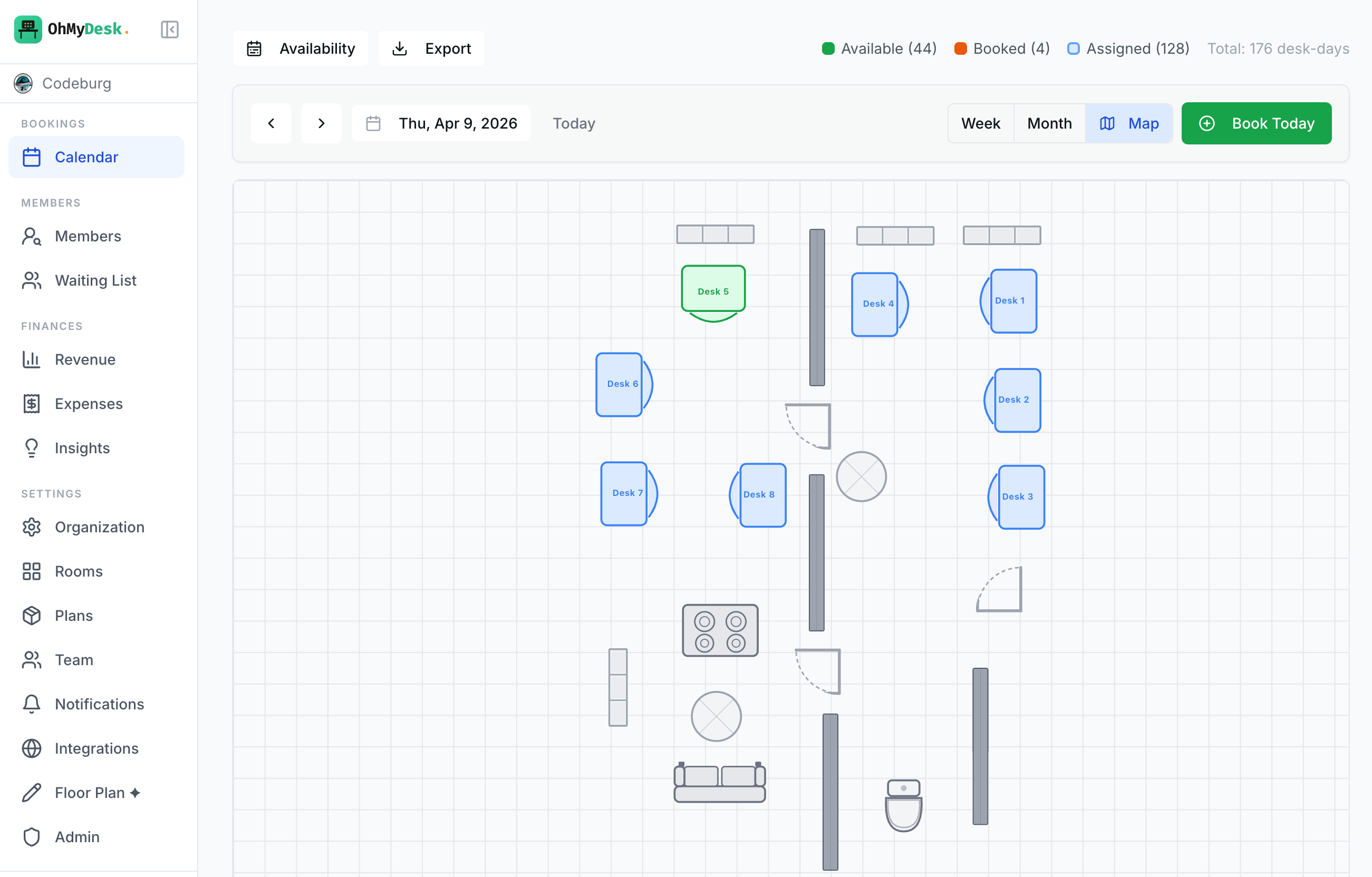The image size is (1372, 877).
Task: Select Desk 5 on the floor plan
Action: [x=713, y=290]
